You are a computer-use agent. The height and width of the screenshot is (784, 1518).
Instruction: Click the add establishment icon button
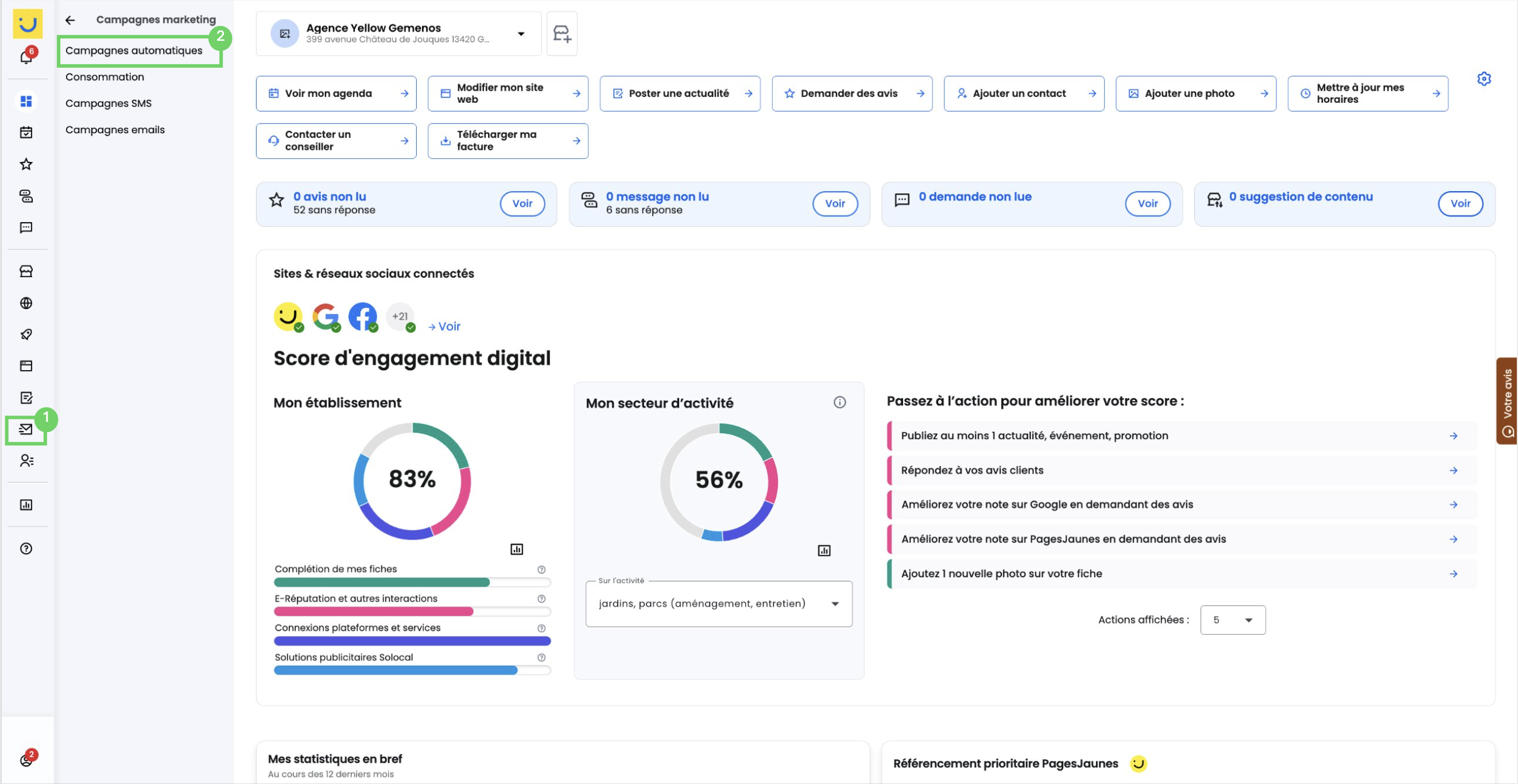click(x=561, y=33)
